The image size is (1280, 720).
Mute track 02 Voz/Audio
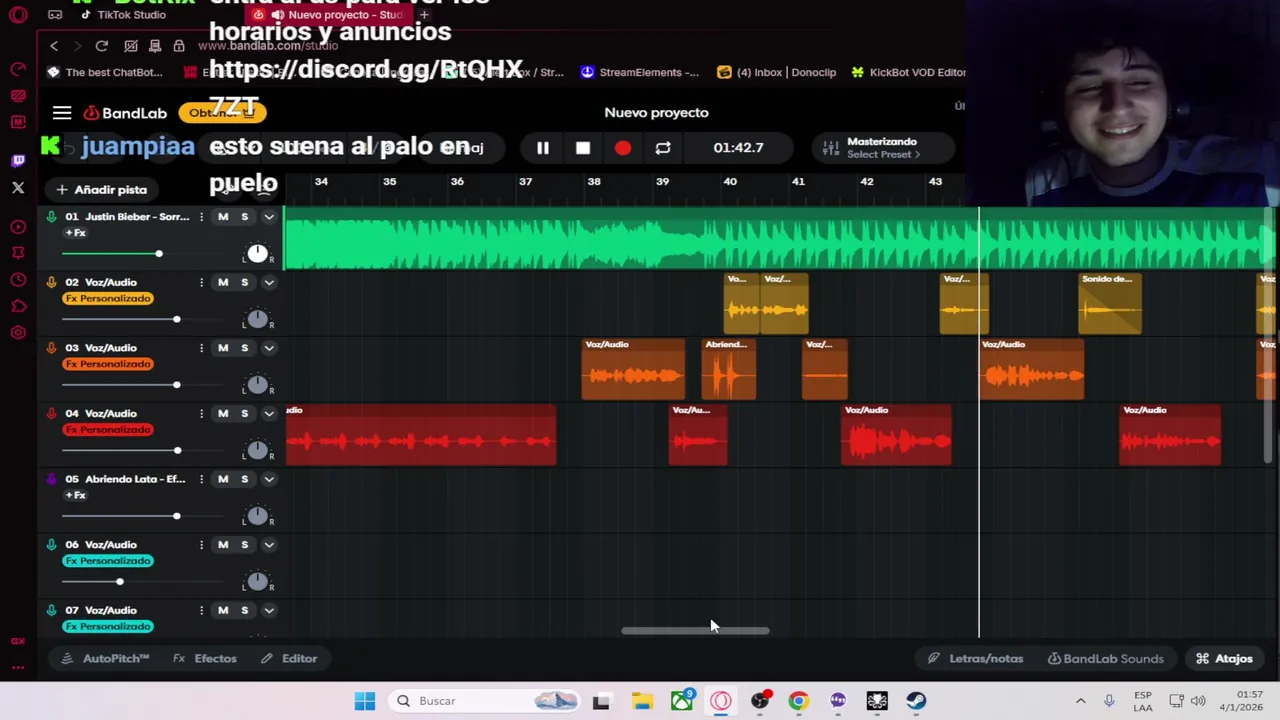[223, 282]
